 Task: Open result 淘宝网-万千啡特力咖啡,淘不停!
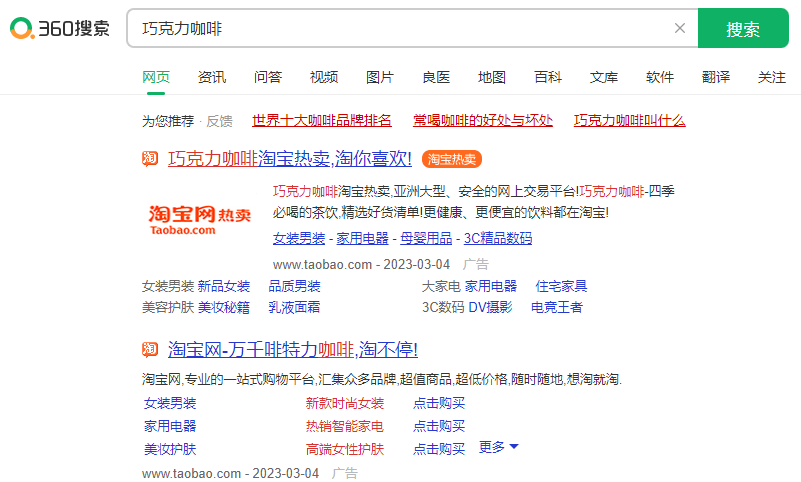click(293, 350)
